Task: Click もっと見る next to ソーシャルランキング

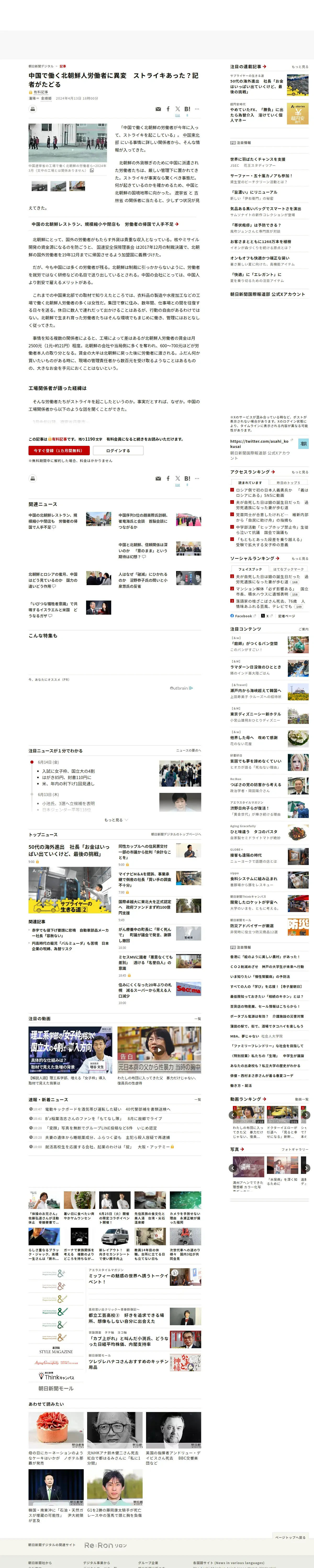Action: [x=300, y=558]
